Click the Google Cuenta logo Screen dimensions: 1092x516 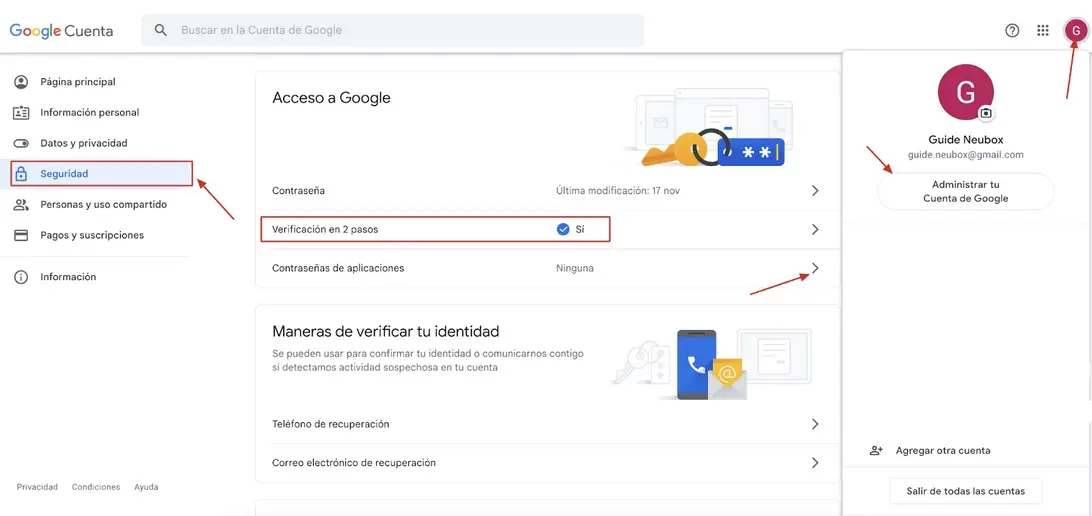click(x=61, y=31)
